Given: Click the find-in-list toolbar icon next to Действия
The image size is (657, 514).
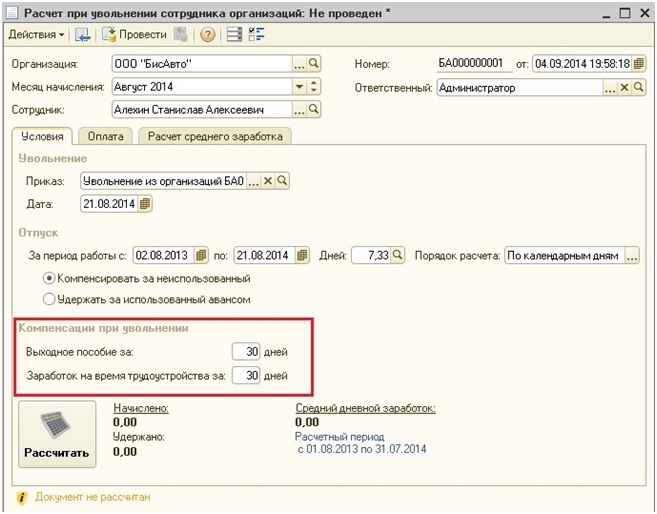Looking at the screenshot, I should coord(83,35).
